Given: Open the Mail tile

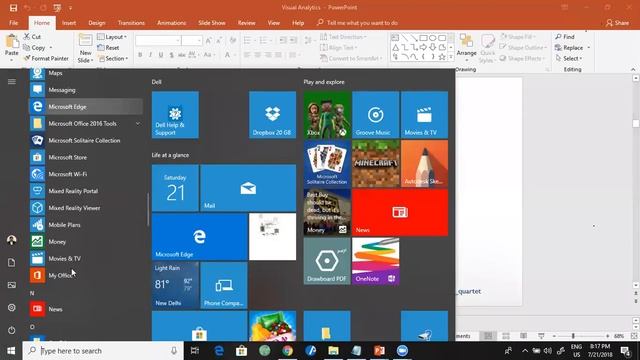Looking at the screenshot, I should 248,188.
